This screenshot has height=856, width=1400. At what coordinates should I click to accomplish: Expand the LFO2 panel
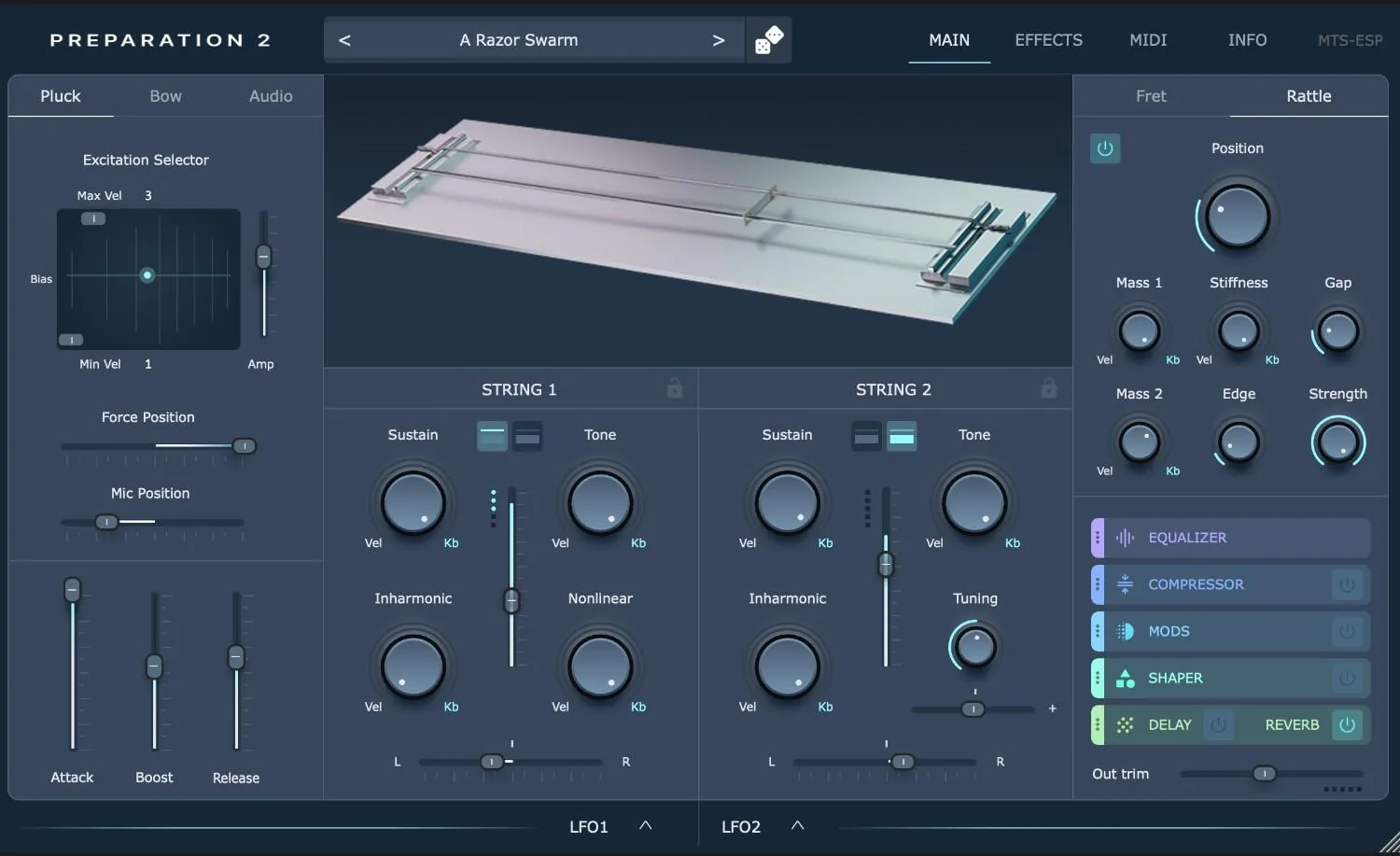click(797, 826)
